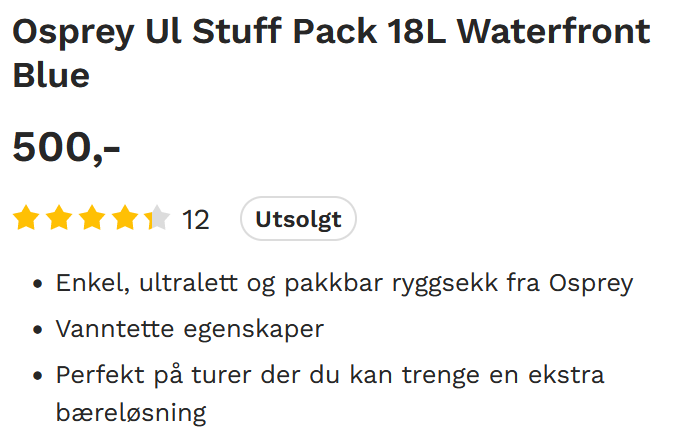Click the third rating star
Screen dimensions: 677x440
click(x=92, y=218)
